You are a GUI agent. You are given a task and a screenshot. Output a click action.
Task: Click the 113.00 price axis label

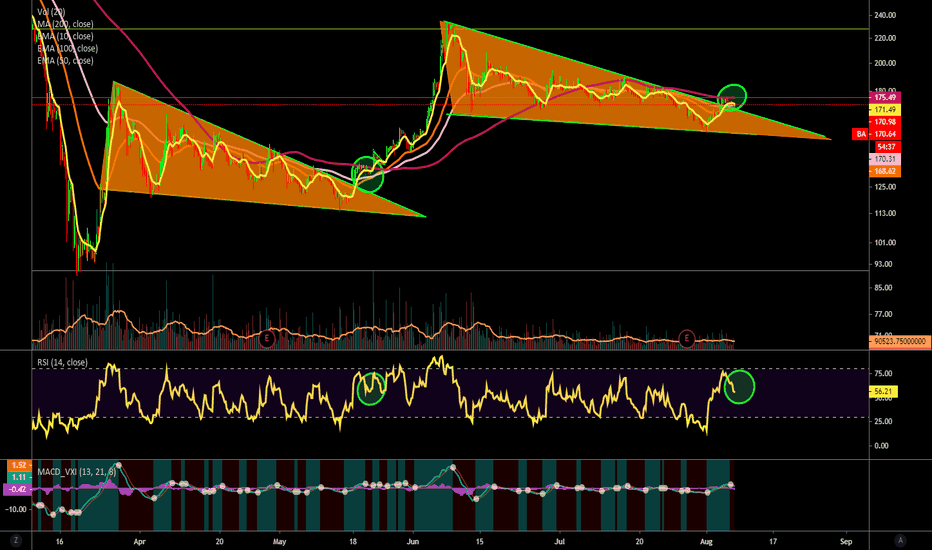pos(885,213)
